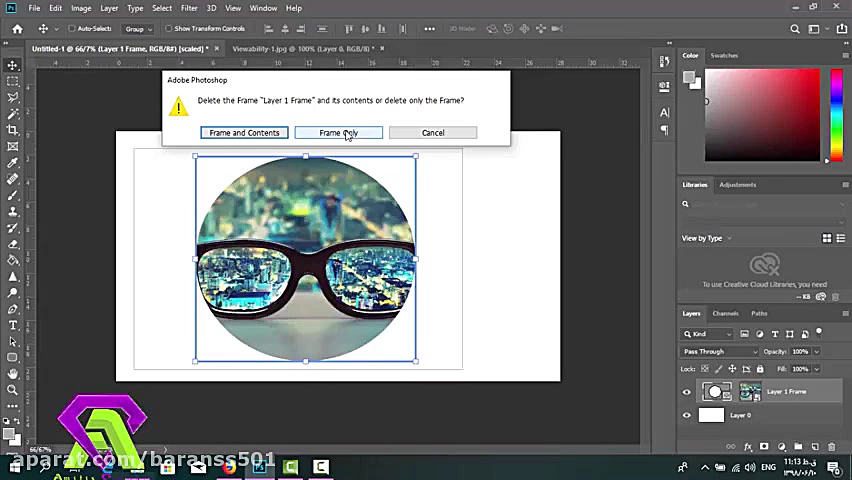Enable Show Transform Controls checkbox

pyautogui.click(x=169, y=29)
